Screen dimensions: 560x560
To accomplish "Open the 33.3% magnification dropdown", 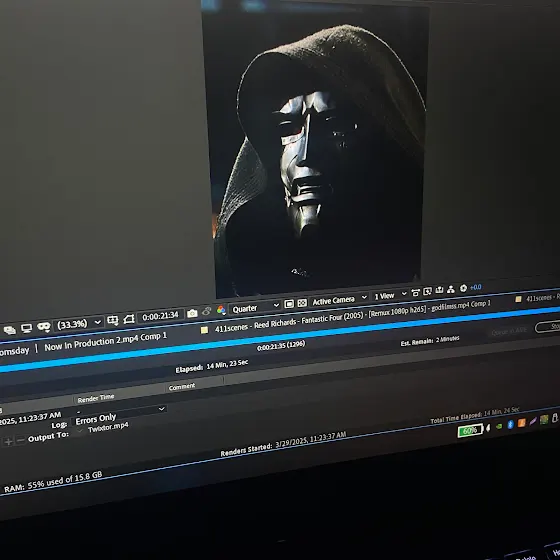I will [79, 324].
